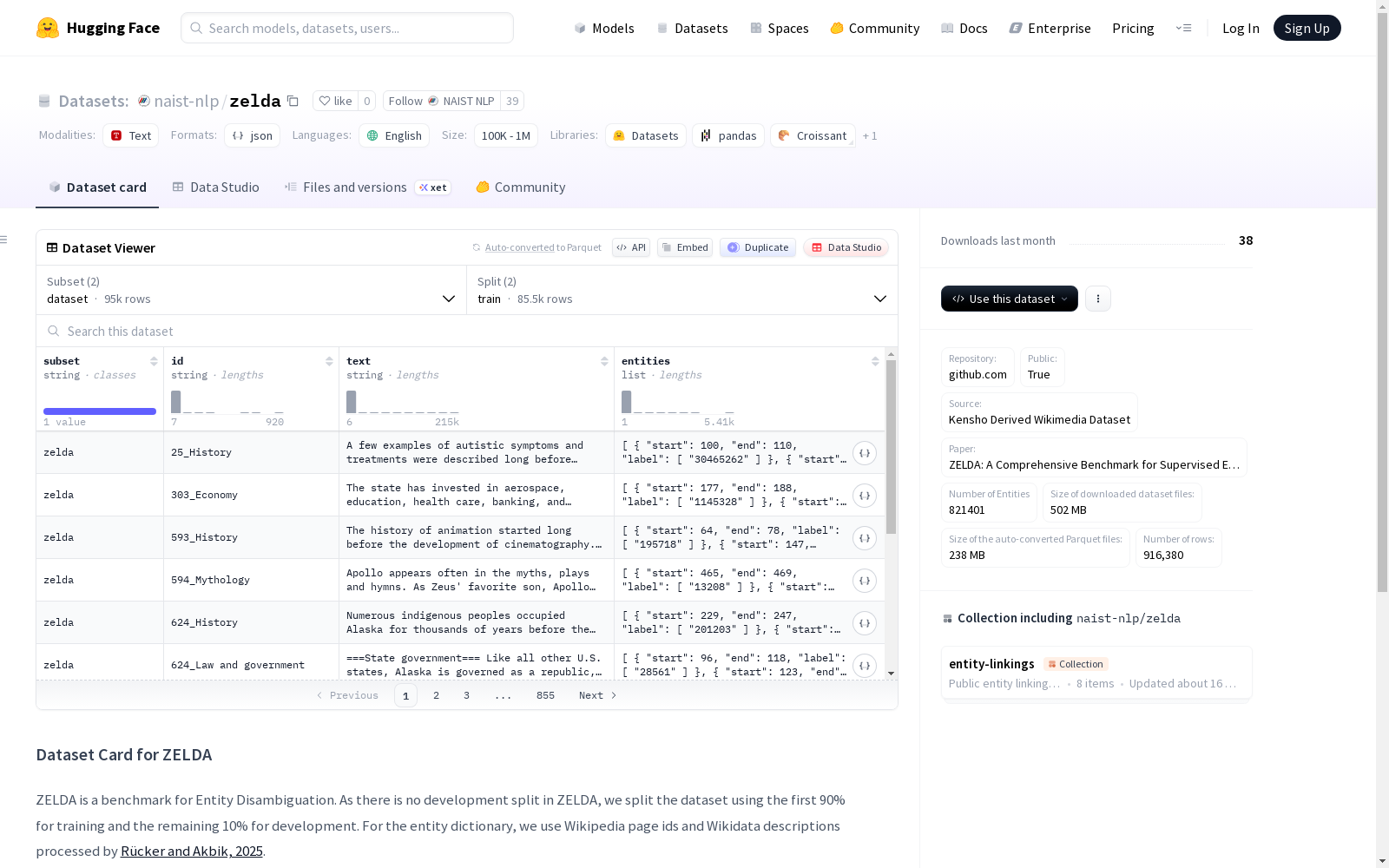Click the Log In link

click(x=1241, y=28)
